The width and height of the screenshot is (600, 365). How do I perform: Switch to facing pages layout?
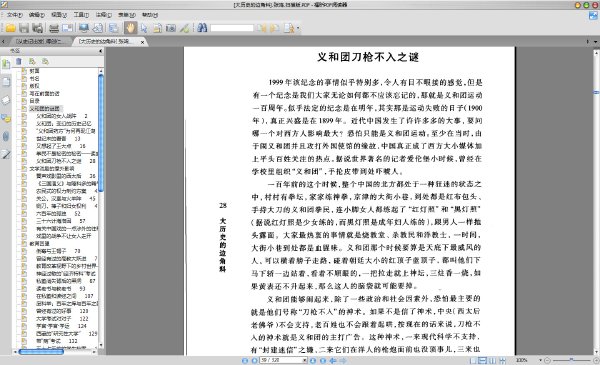(x=492, y=360)
